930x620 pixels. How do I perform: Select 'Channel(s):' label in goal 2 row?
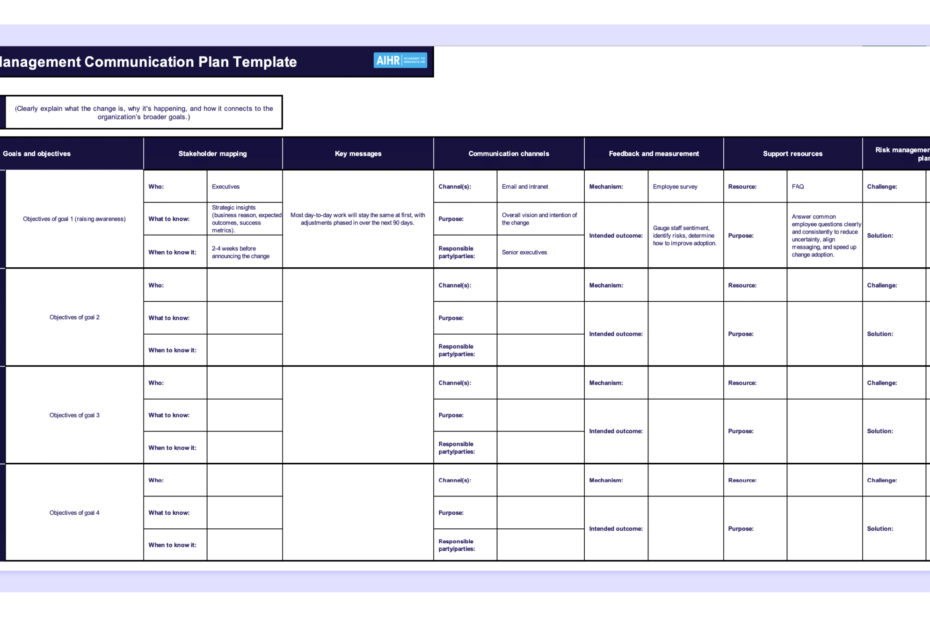click(x=454, y=285)
